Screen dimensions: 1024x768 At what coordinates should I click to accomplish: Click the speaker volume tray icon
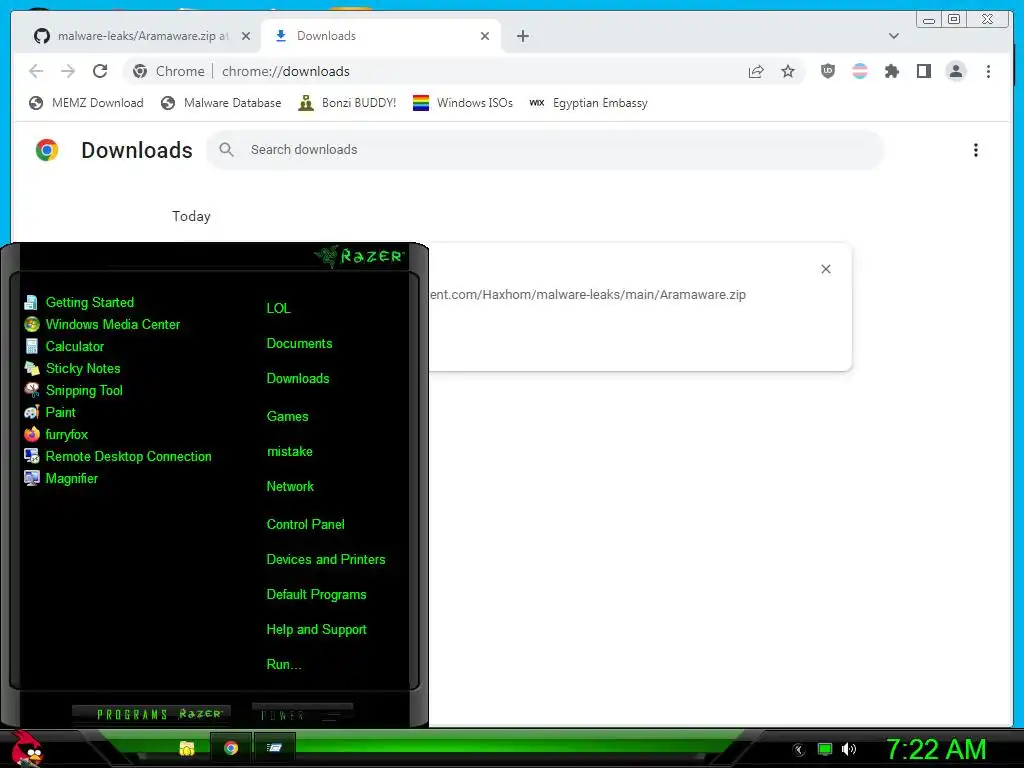point(849,749)
